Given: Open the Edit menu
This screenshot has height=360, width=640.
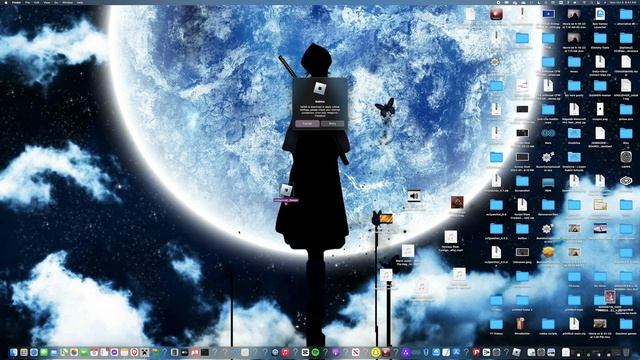Looking at the screenshot, I should (x=36, y=2).
